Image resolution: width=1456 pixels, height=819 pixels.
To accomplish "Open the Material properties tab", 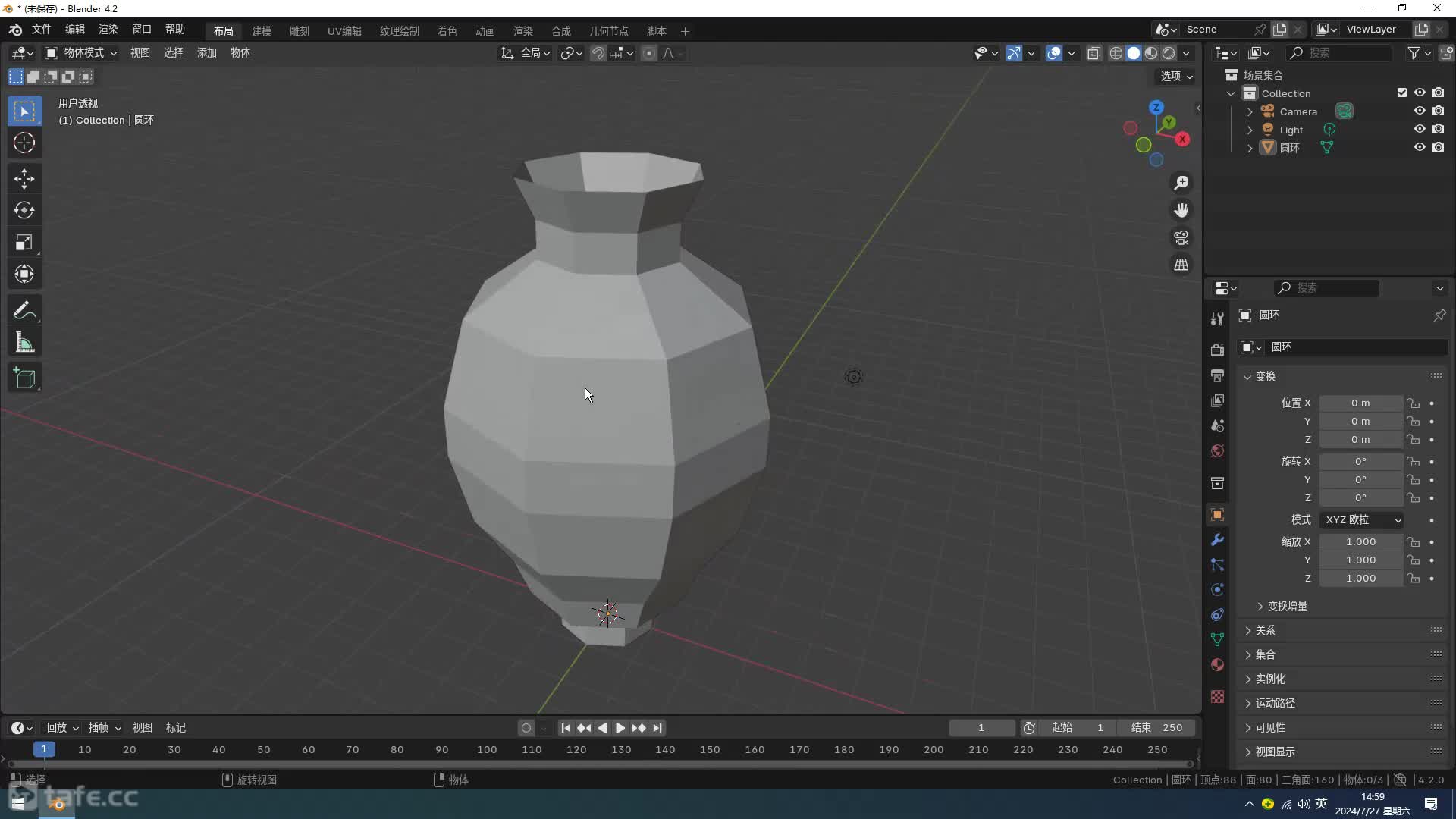I will pos(1217,665).
